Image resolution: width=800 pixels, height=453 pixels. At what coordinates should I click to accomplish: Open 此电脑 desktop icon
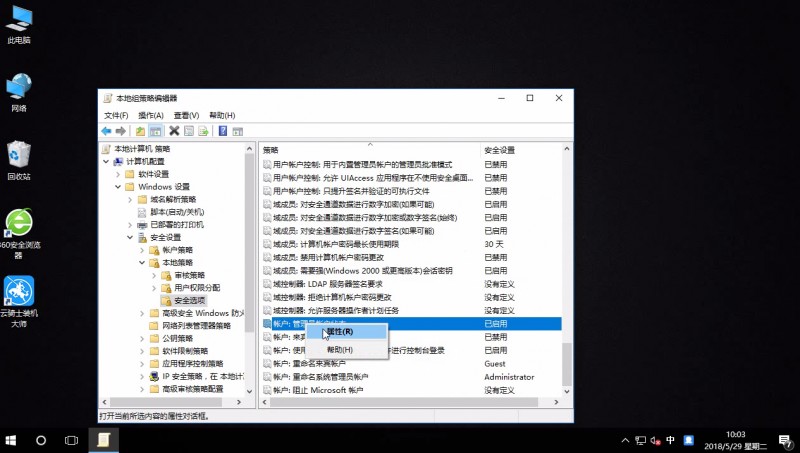[x=19, y=24]
